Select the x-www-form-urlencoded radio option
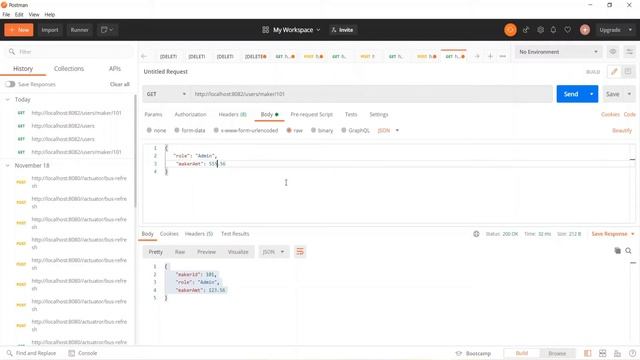 pyautogui.click(x=216, y=130)
